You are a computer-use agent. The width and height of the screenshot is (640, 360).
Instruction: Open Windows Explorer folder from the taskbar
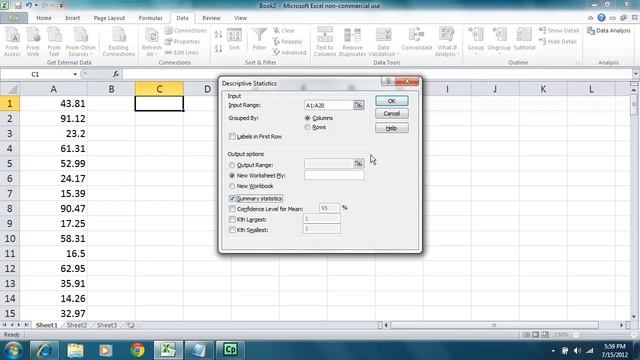point(76,350)
